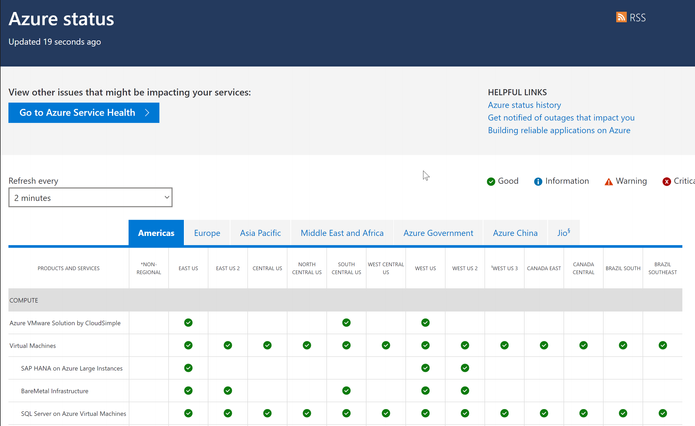
Task: Open the Asia Pacific tab
Action: click(260, 233)
